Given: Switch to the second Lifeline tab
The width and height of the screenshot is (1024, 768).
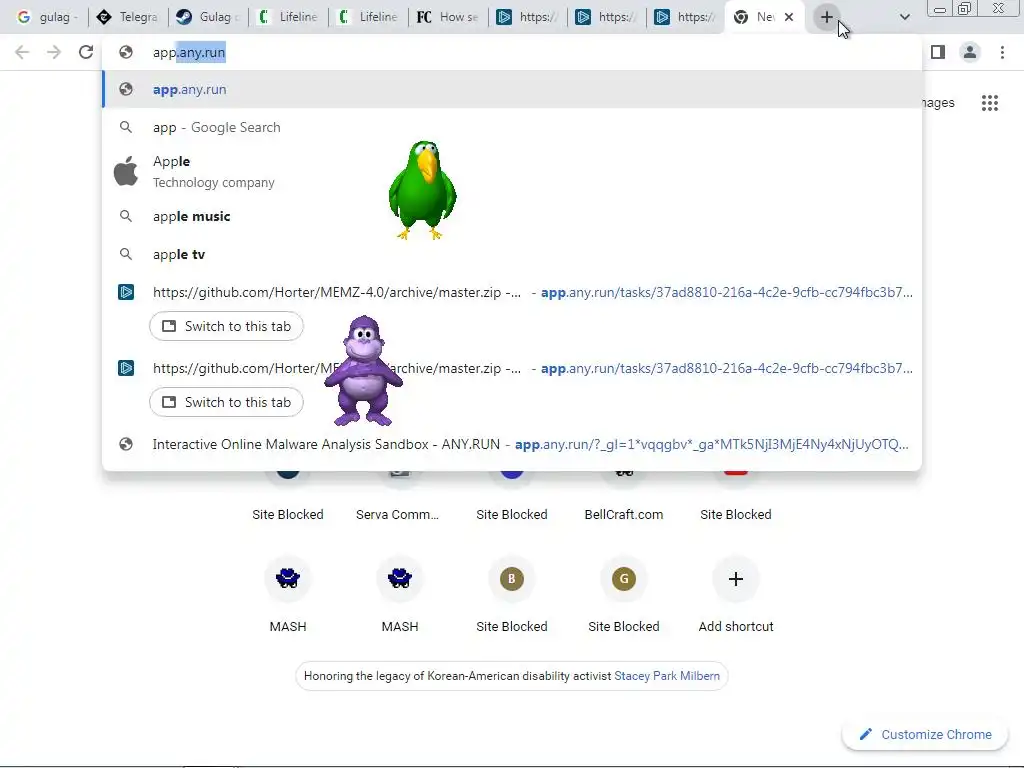Looking at the screenshot, I should coord(367,17).
